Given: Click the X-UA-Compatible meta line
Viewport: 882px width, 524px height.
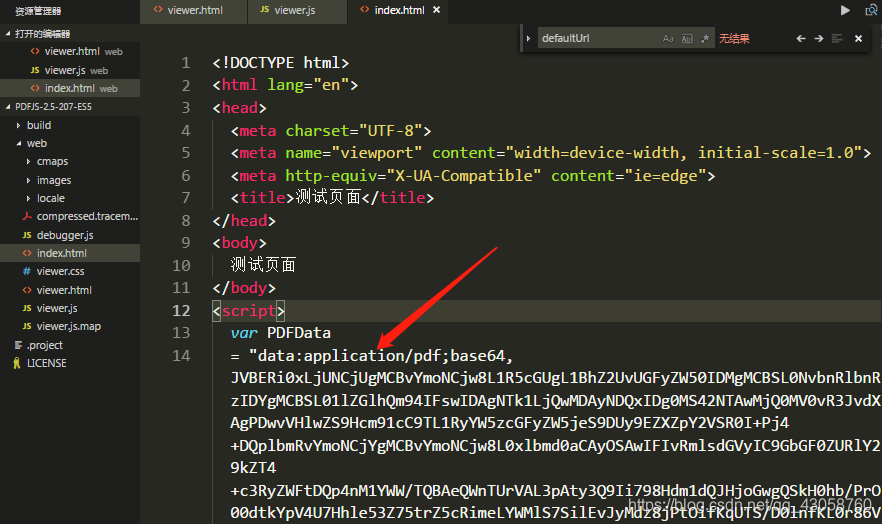Looking at the screenshot, I should (472, 175).
